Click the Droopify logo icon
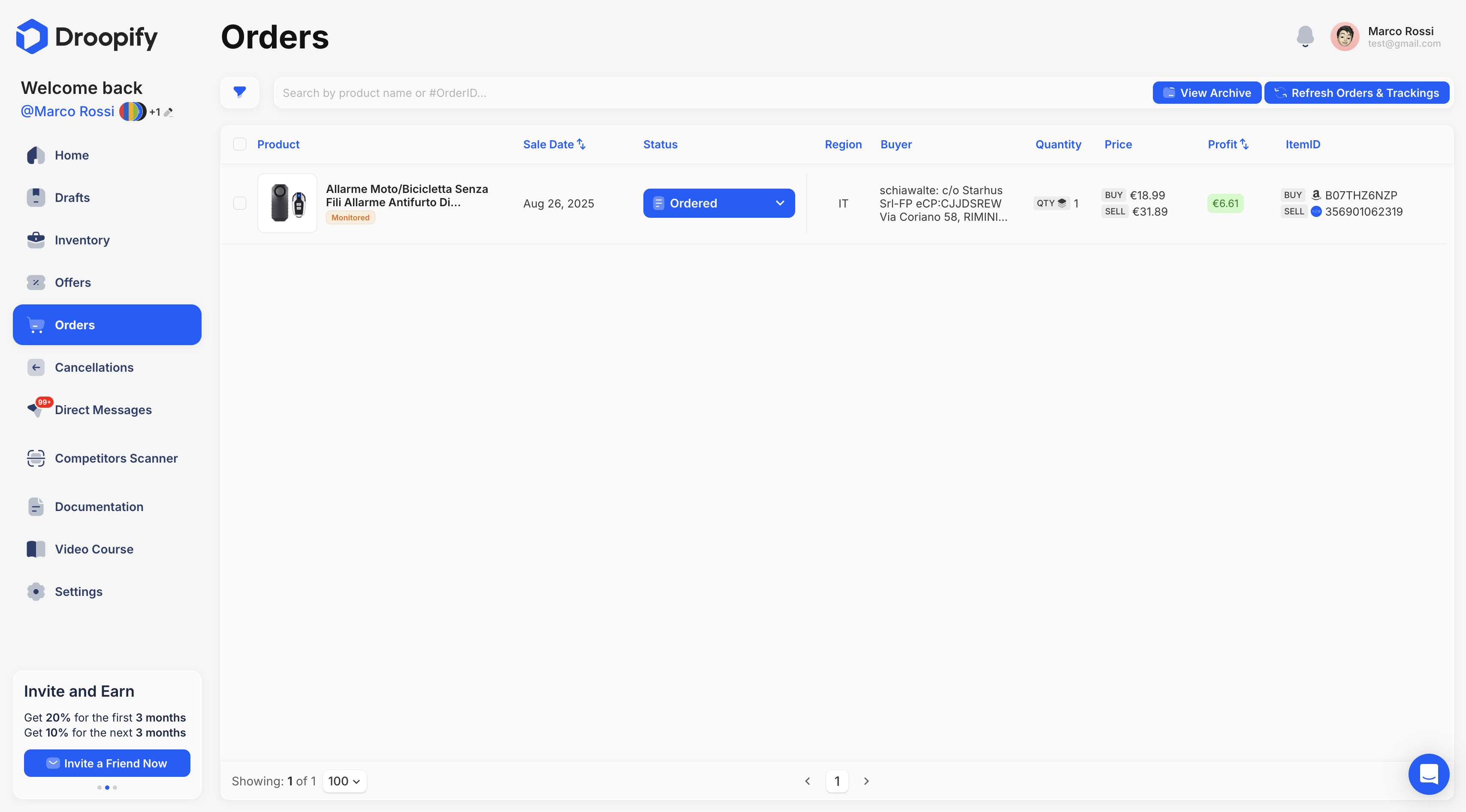This screenshot has width=1466, height=812. point(32,36)
